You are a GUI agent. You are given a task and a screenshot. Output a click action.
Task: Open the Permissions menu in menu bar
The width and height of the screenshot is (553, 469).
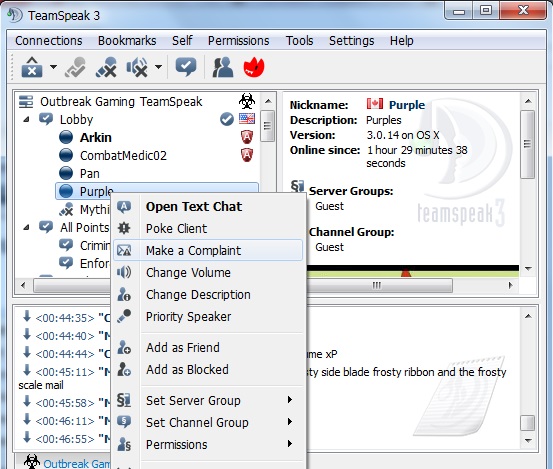tap(238, 41)
